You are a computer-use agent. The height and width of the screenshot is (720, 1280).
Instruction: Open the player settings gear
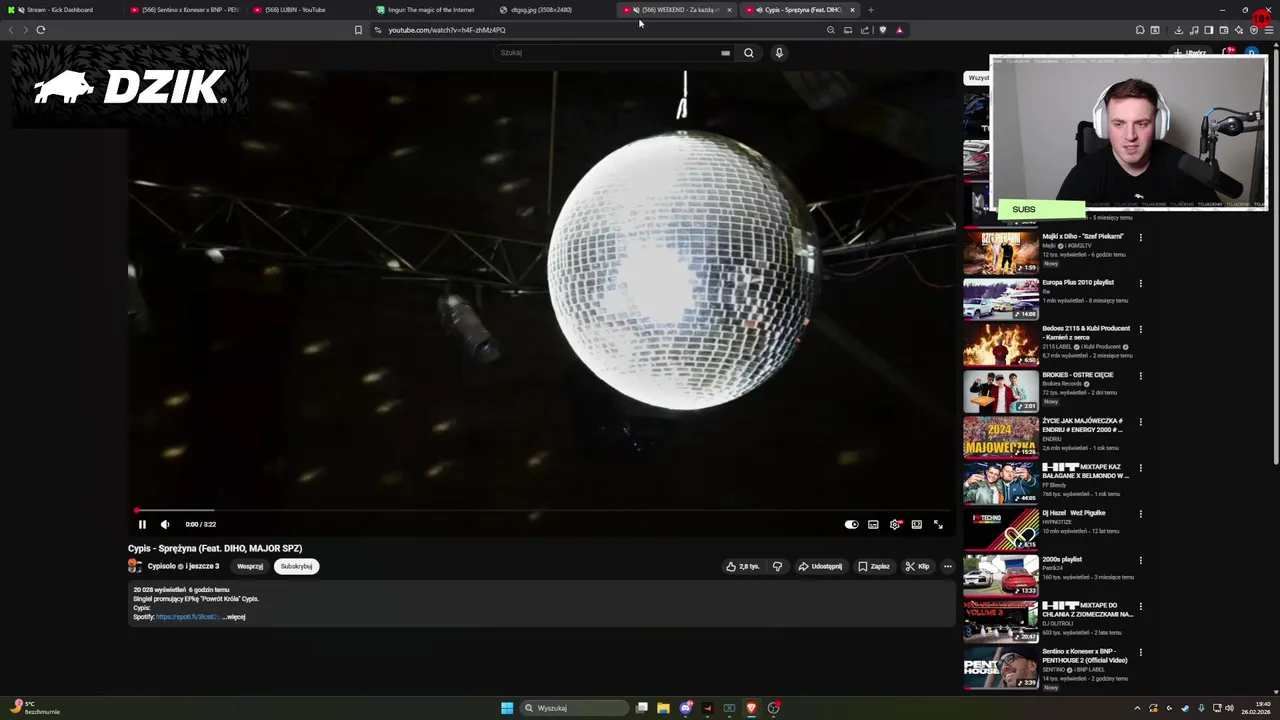pyautogui.click(x=895, y=524)
